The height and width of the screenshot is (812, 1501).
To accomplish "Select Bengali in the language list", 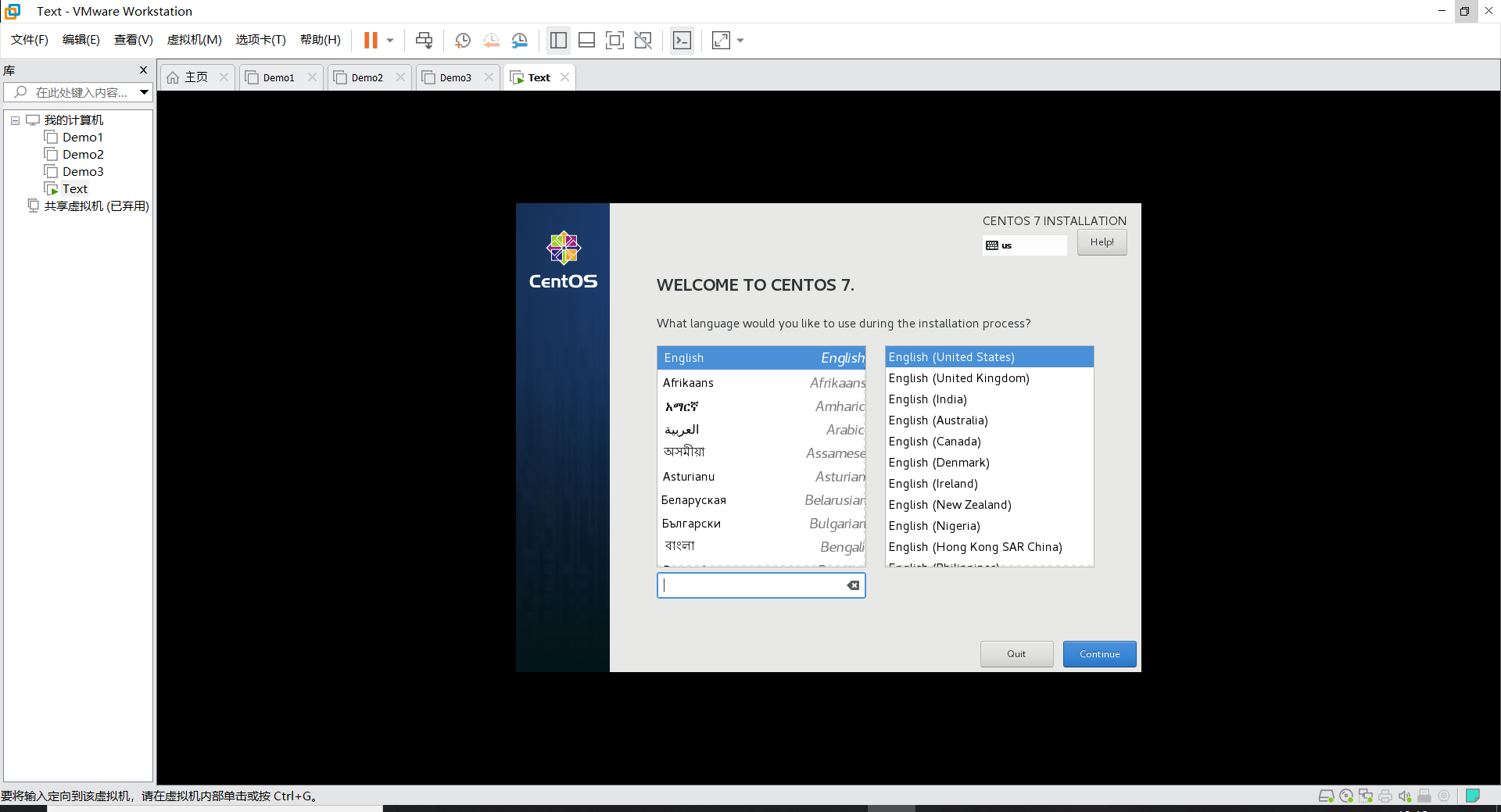I will tap(761, 547).
